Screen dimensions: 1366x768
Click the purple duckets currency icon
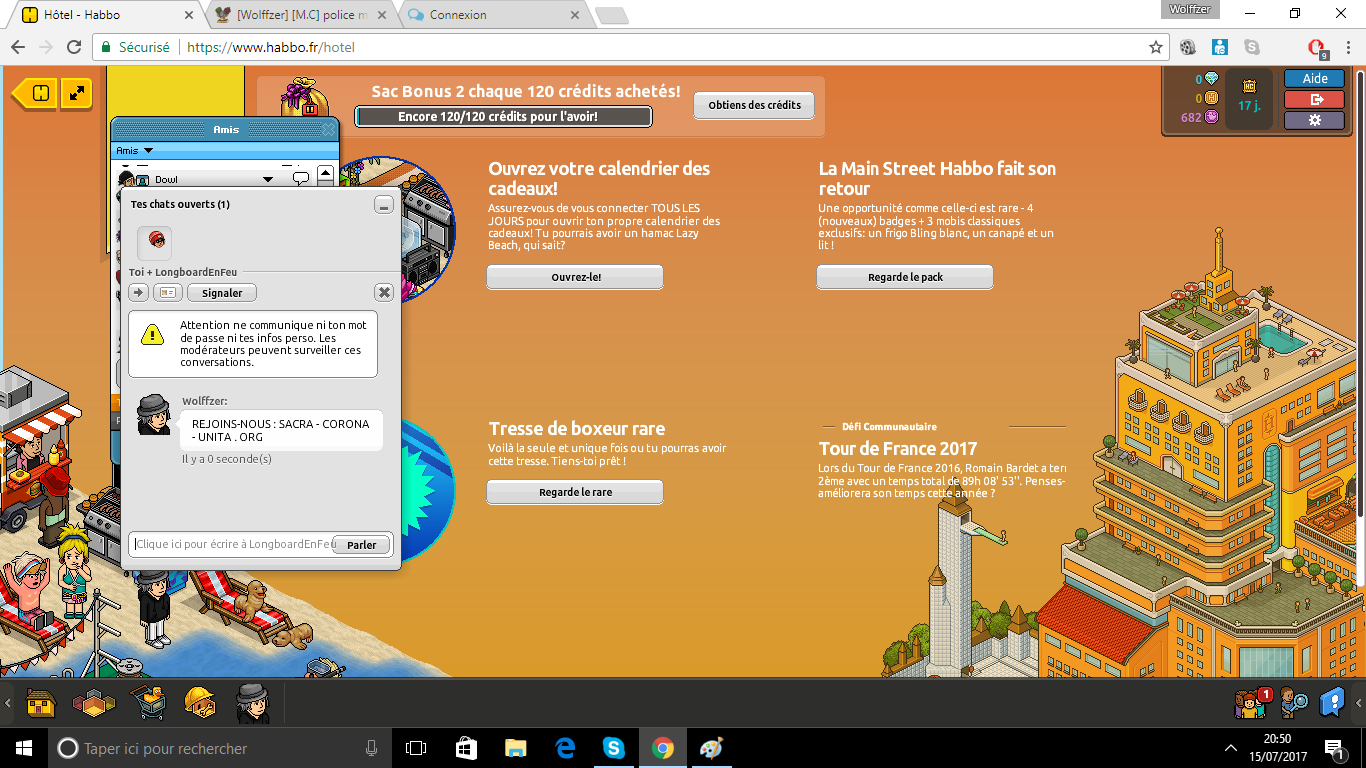(1212, 117)
